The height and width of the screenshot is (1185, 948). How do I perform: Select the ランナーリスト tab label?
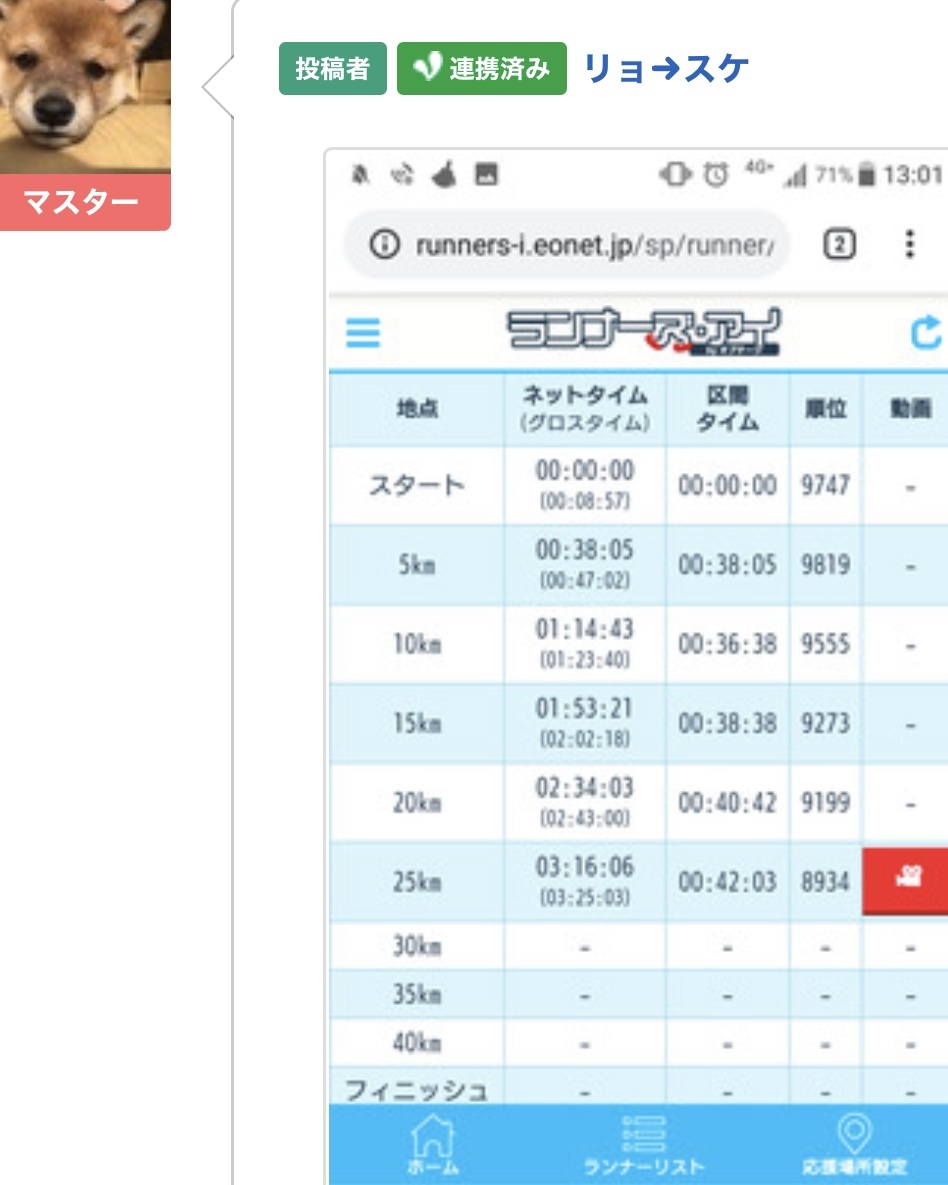click(644, 1167)
